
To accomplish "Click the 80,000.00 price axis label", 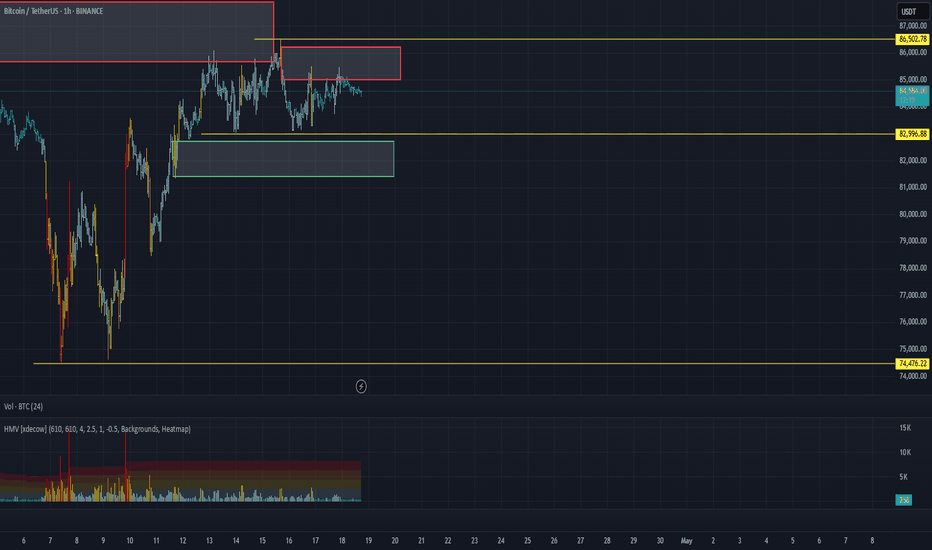I will pos(912,214).
